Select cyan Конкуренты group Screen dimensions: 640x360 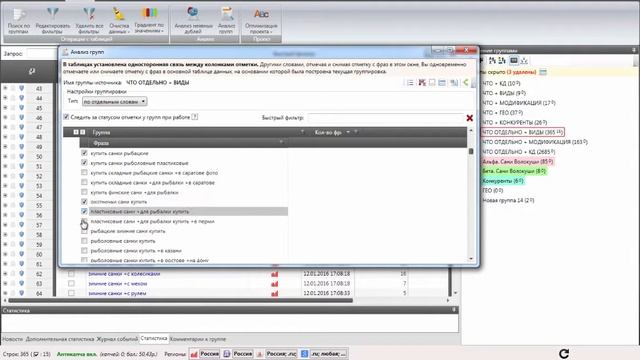[503, 181]
